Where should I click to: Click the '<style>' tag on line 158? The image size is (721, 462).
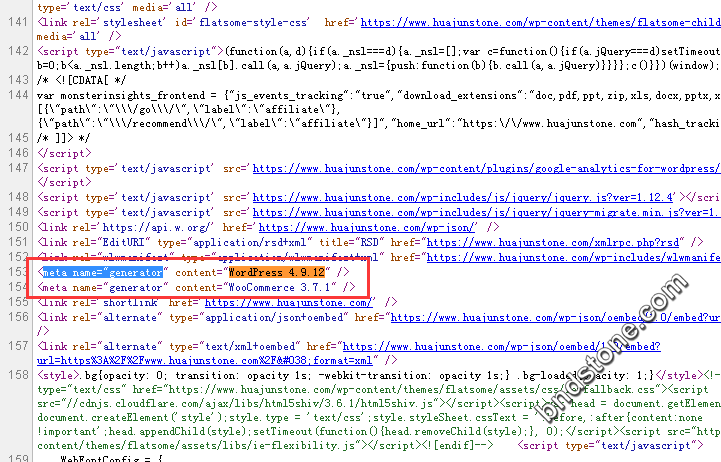click(x=58, y=376)
